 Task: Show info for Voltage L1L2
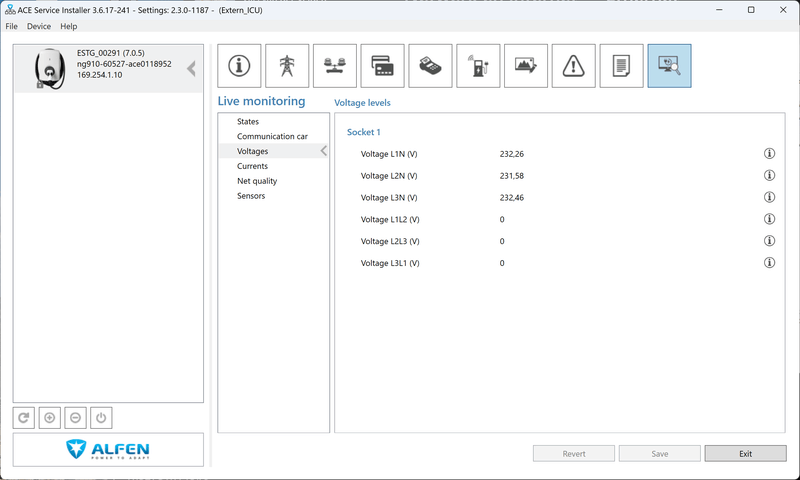(769, 219)
